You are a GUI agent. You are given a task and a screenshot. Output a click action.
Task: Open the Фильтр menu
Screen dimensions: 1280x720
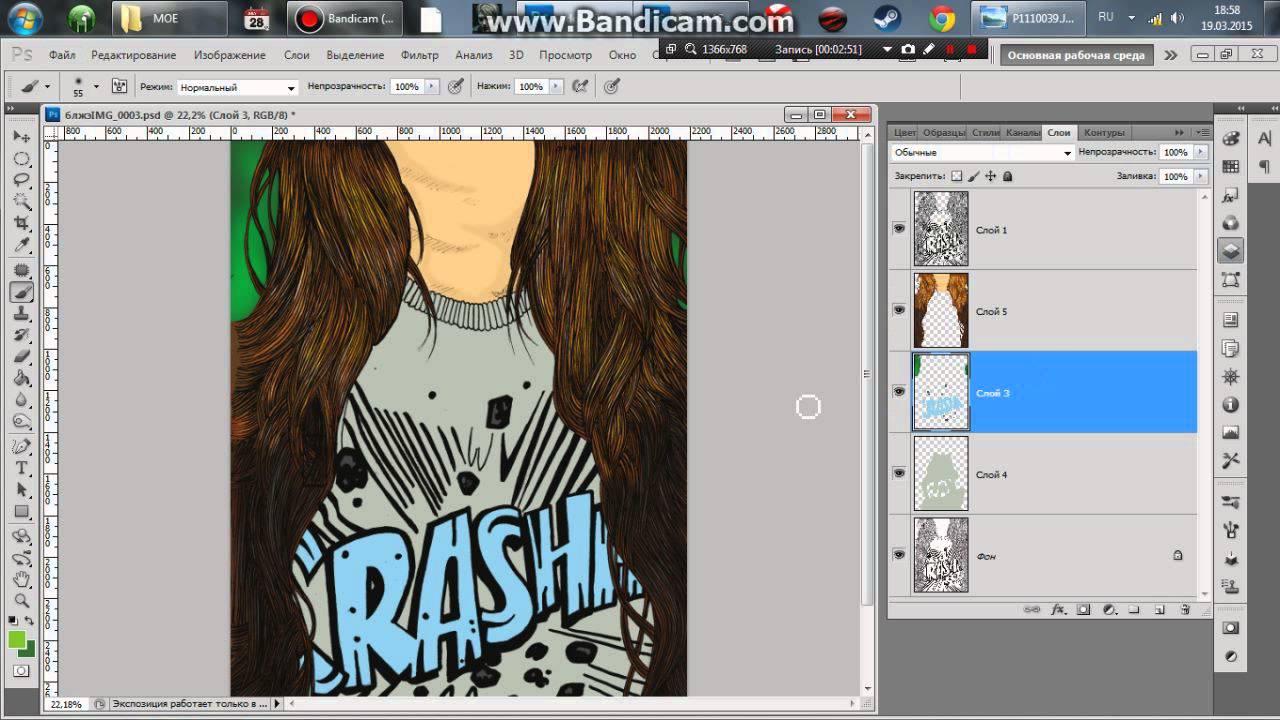point(419,55)
